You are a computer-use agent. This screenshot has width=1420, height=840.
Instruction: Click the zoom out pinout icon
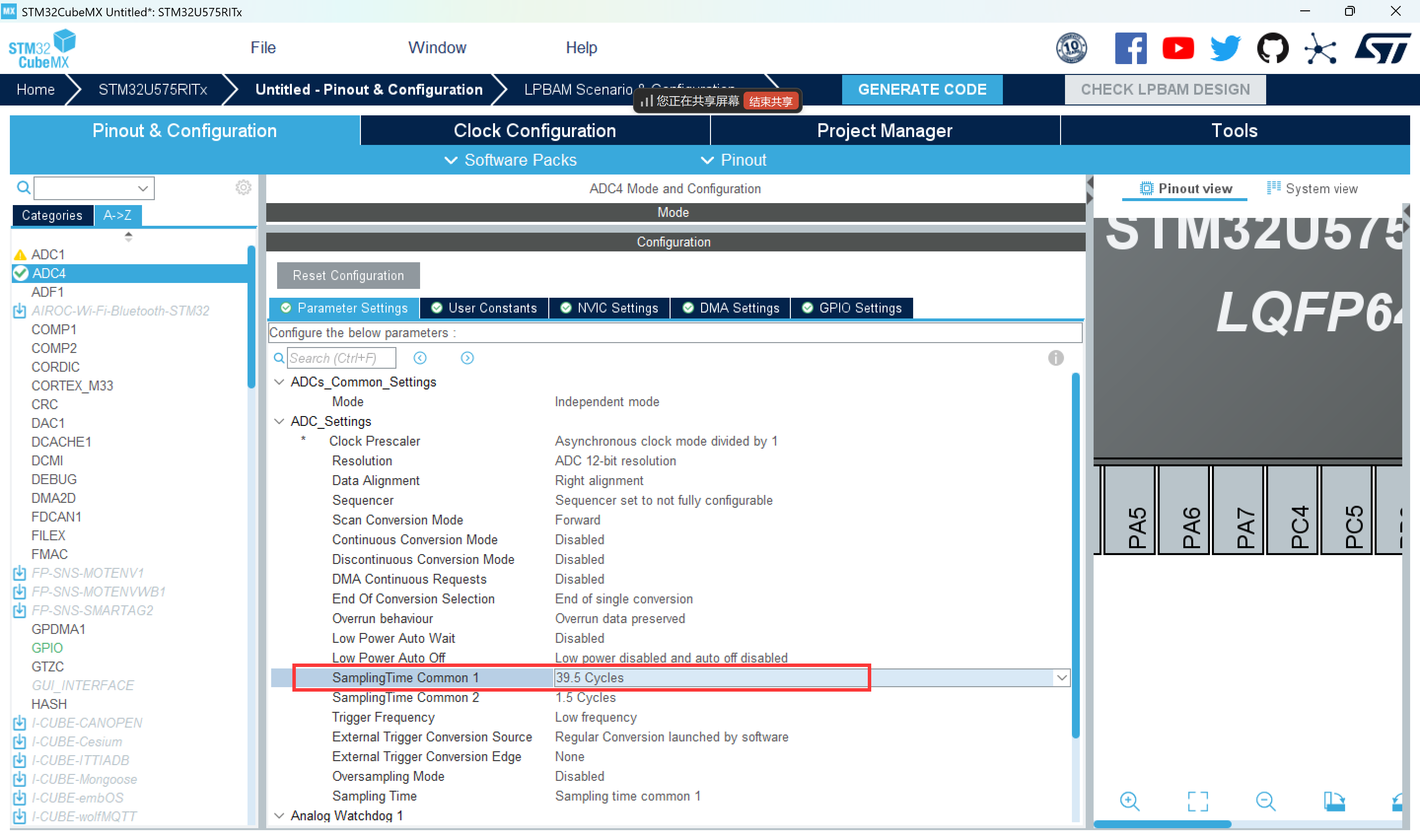click(1266, 802)
